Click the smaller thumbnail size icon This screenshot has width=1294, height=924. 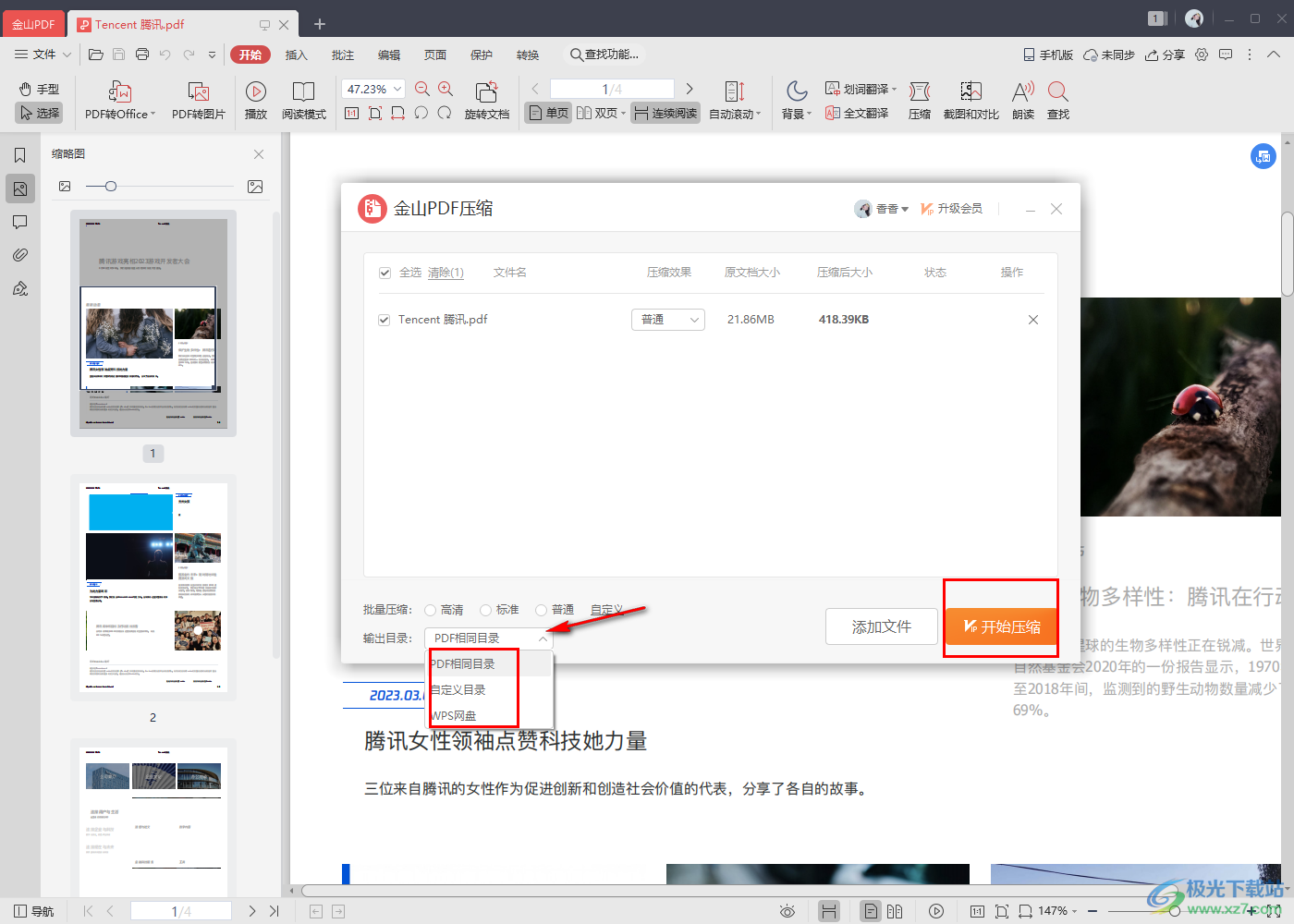(65, 187)
